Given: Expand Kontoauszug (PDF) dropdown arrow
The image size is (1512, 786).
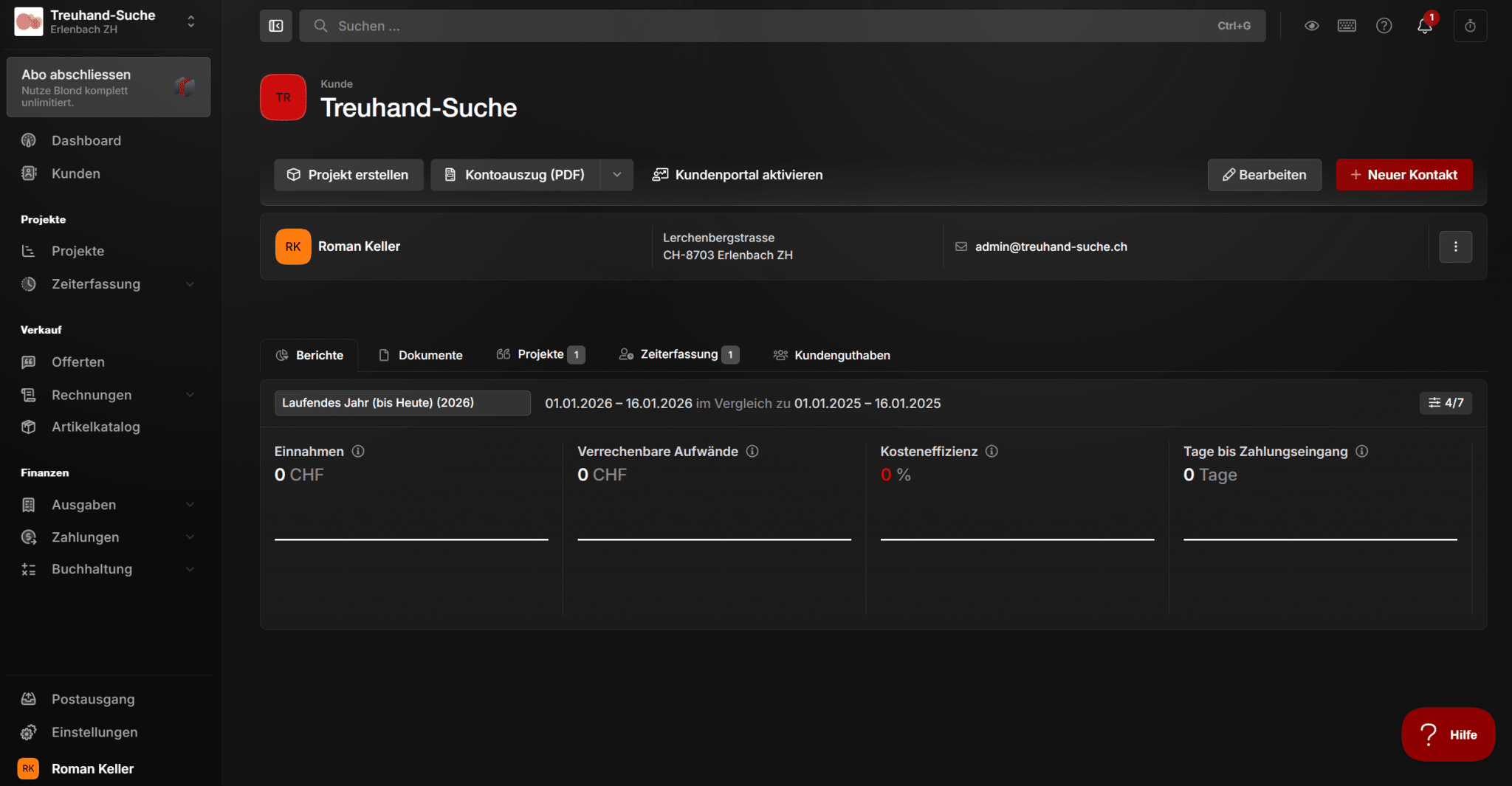Looking at the screenshot, I should pos(616,175).
